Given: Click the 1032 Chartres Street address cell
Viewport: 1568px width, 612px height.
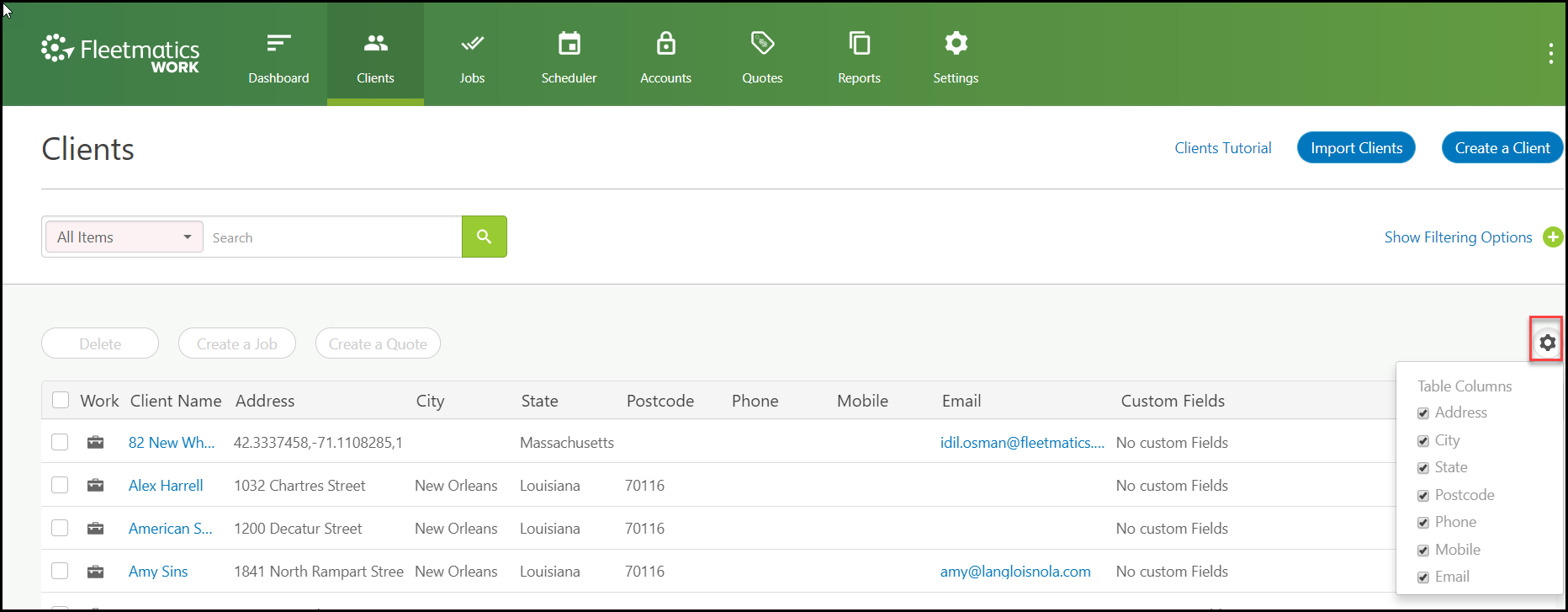Looking at the screenshot, I should [x=299, y=486].
